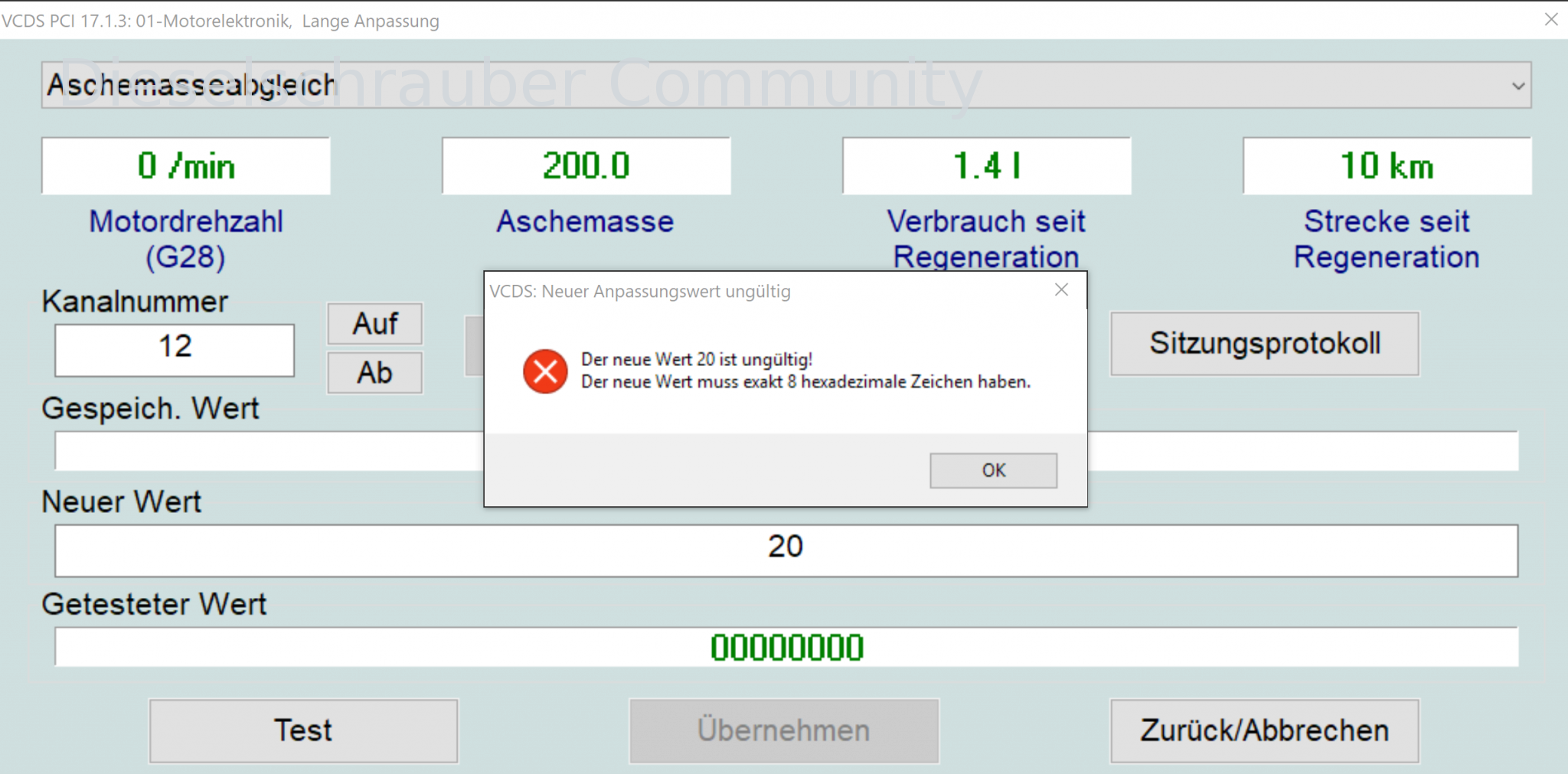Click the Getesteter Wert label
This screenshot has height=774, width=1568.
(x=154, y=604)
